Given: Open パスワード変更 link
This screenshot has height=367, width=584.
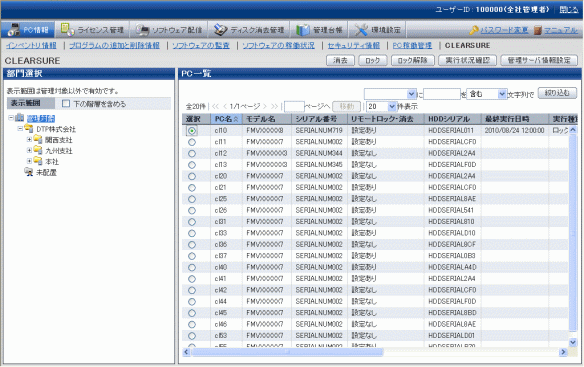Looking at the screenshot, I should tap(504, 30).
